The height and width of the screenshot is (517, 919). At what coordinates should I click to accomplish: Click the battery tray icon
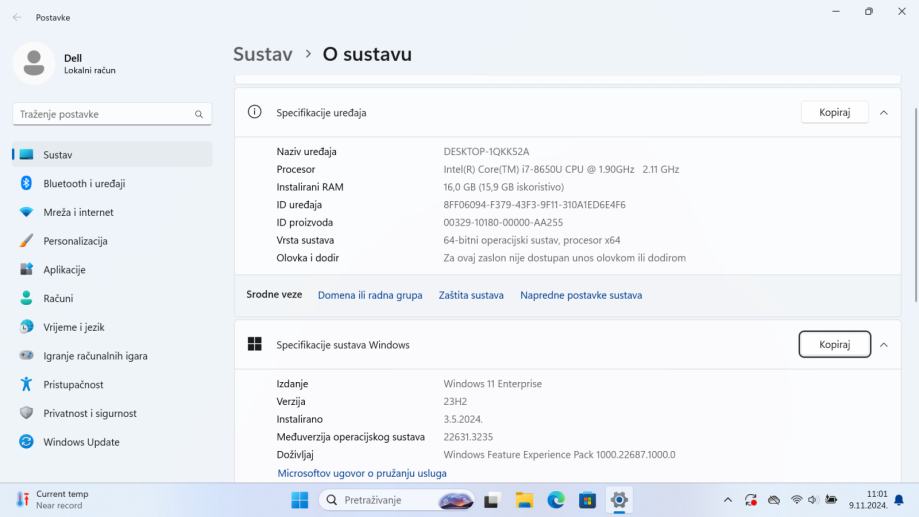[x=831, y=499]
